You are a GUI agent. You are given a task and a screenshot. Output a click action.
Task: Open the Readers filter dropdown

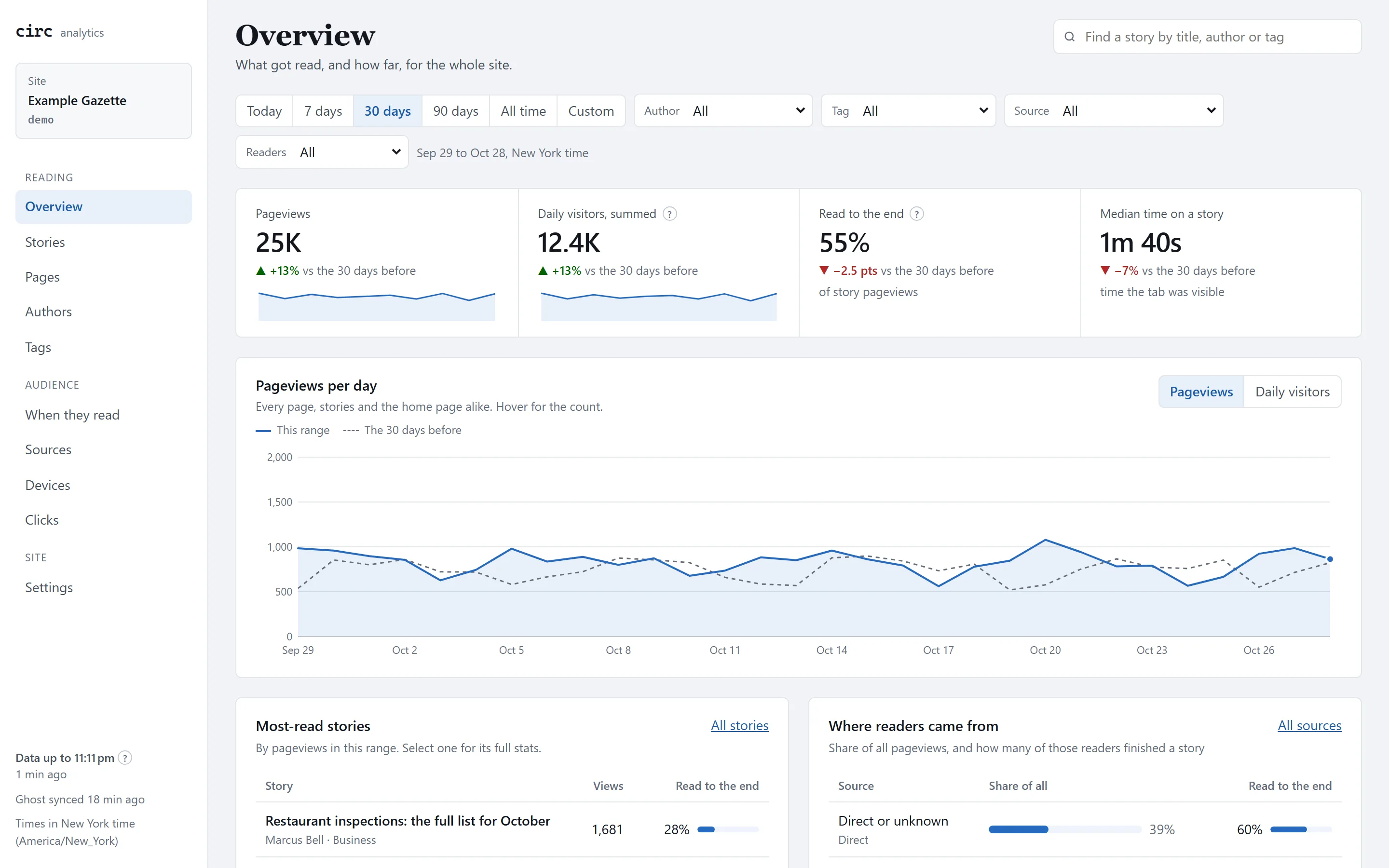click(x=322, y=152)
